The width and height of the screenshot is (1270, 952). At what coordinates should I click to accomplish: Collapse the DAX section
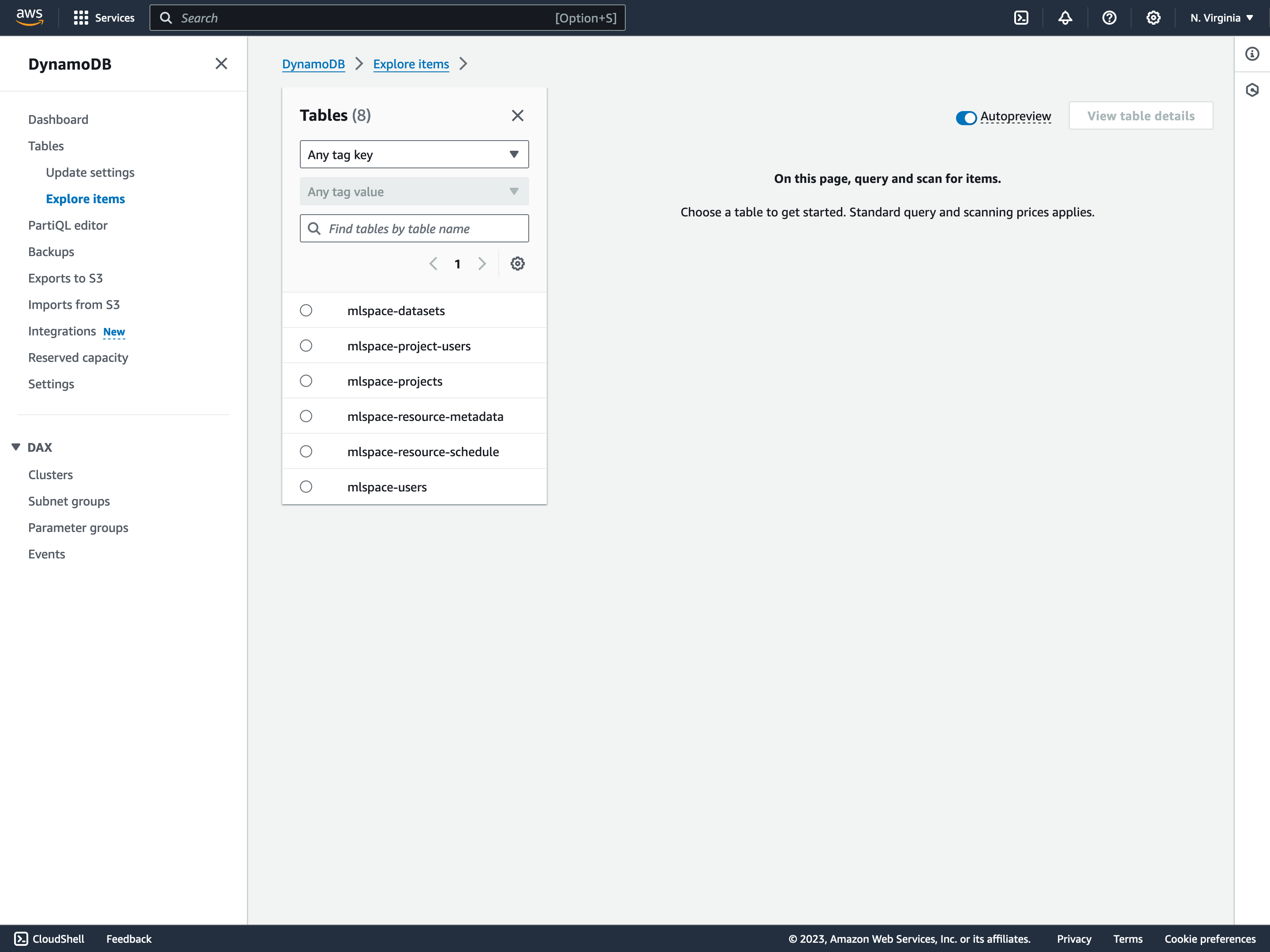point(16,447)
